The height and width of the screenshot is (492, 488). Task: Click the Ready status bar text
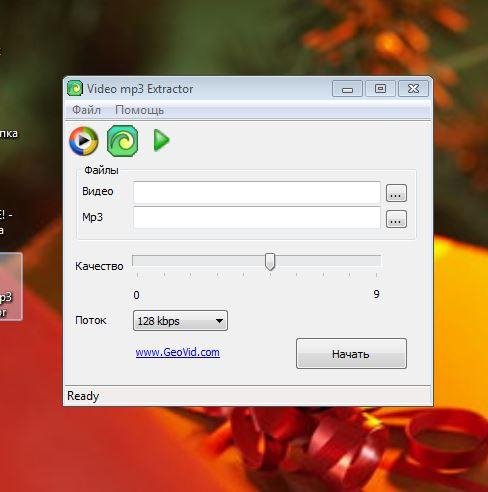click(x=83, y=396)
